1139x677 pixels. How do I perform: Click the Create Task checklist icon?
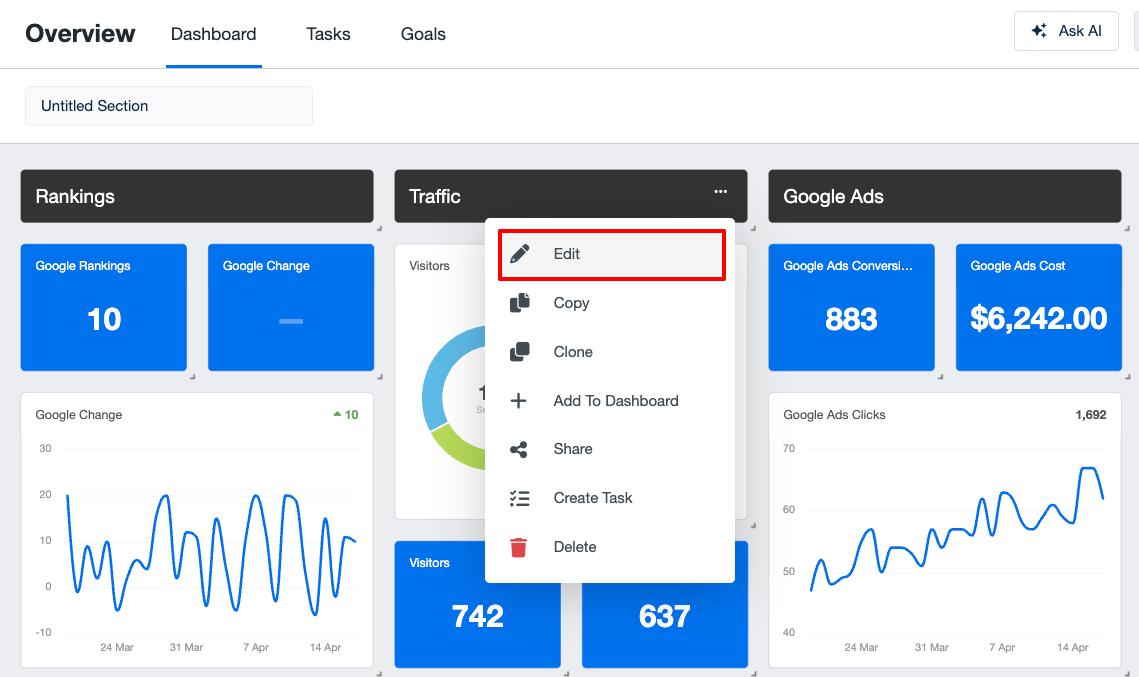coord(520,497)
